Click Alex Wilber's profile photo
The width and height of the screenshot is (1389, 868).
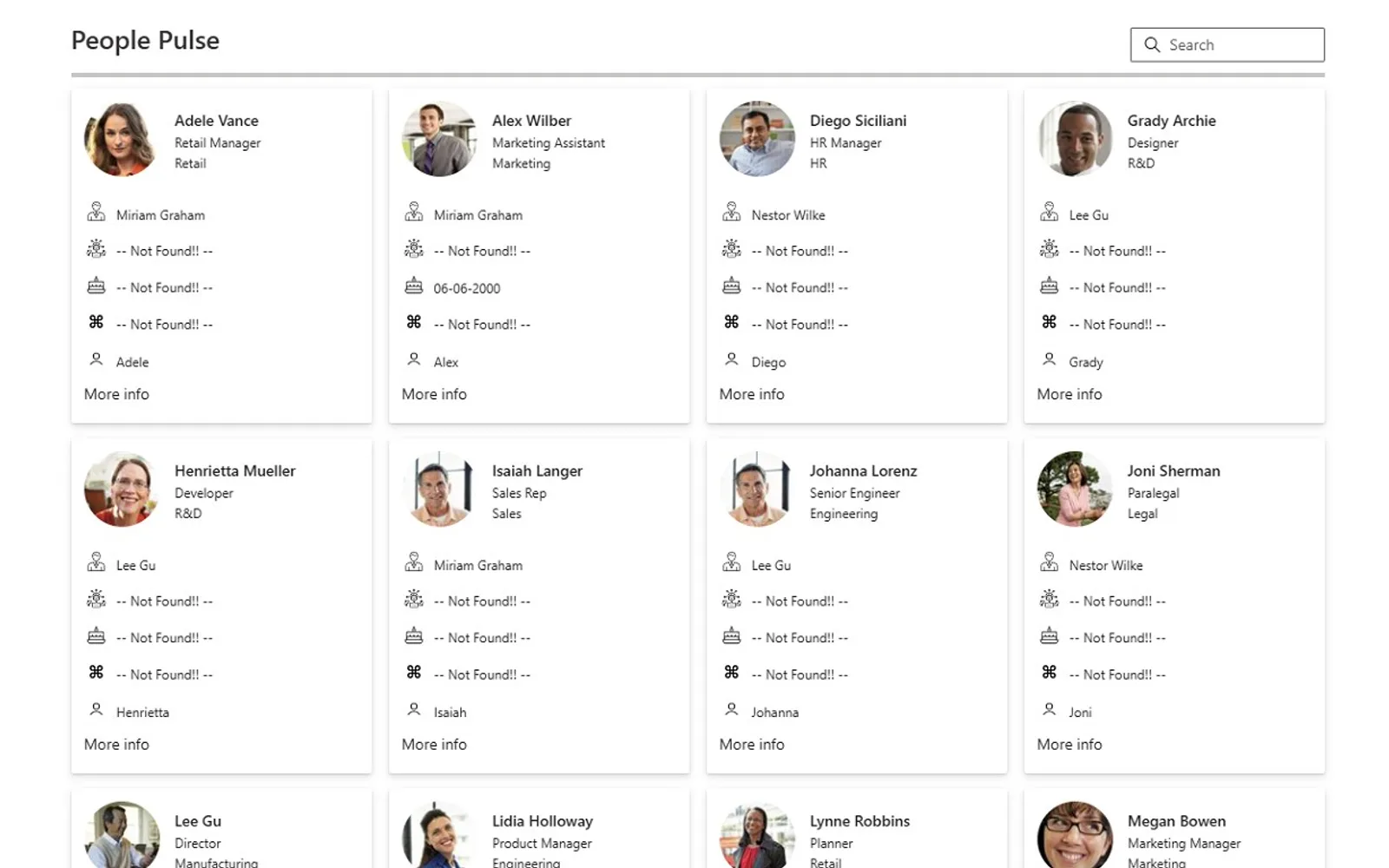[x=439, y=139]
